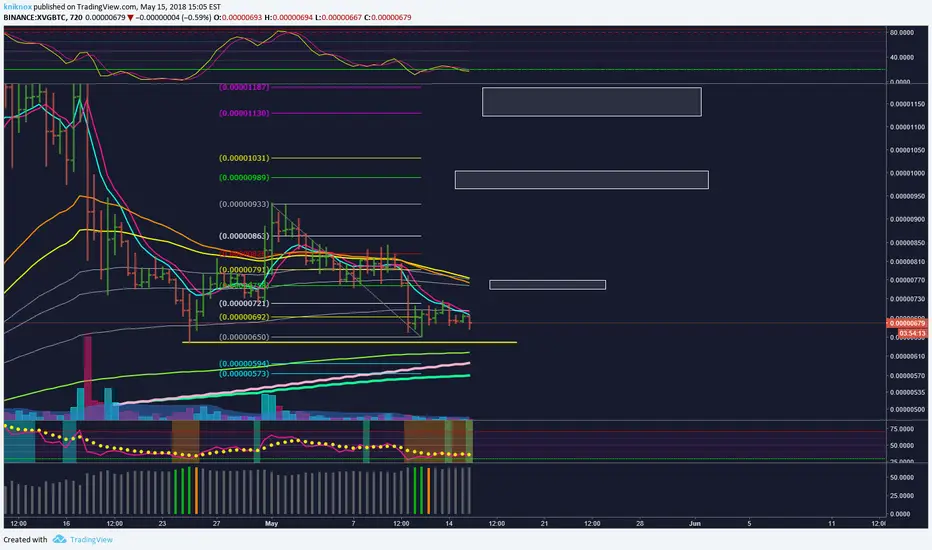Click the 0.00001000 price axis label
932x550 pixels.
(x=907, y=173)
